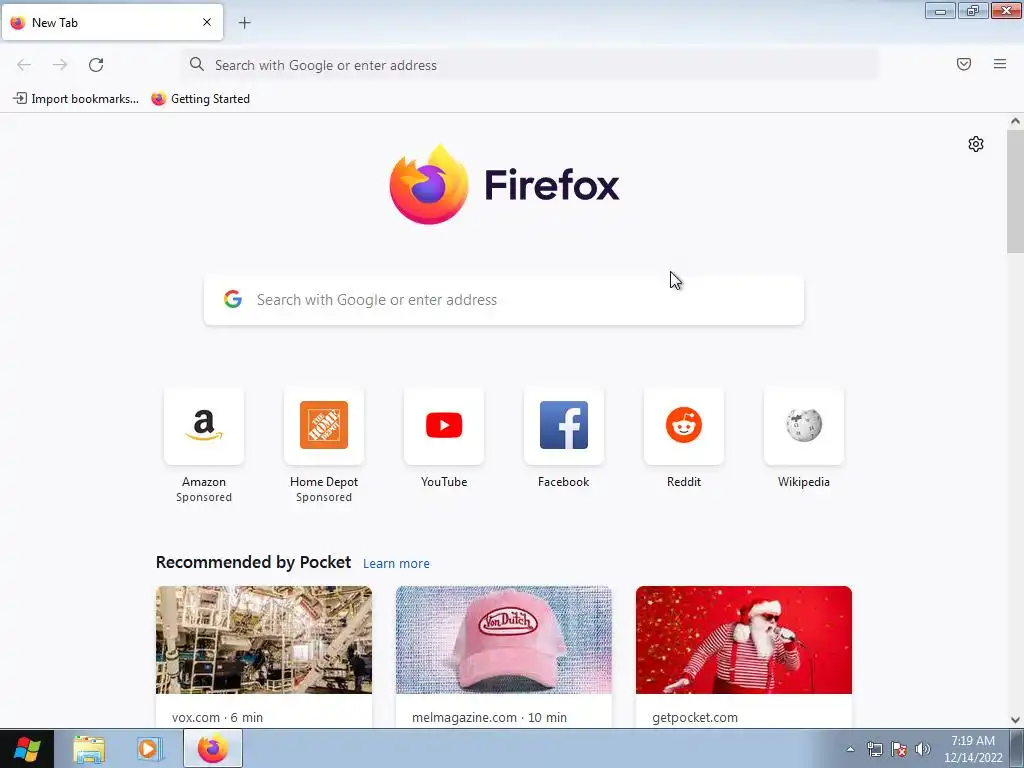Open the Getting Started bookmark
This screenshot has width=1024, height=768.
(x=200, y=99)
